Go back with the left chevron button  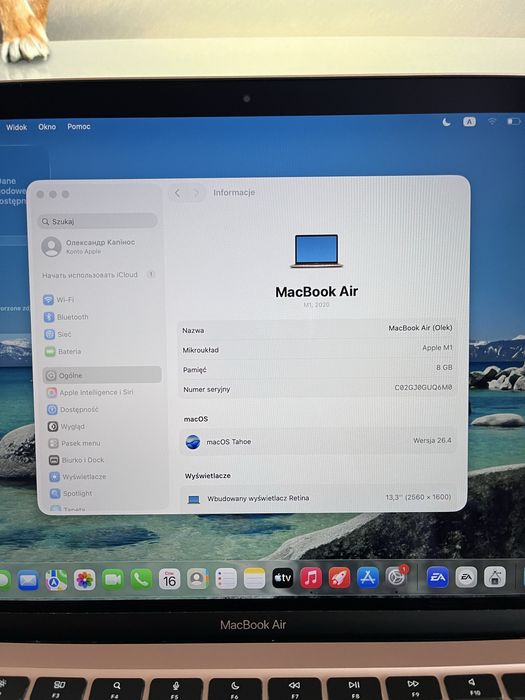178,193
